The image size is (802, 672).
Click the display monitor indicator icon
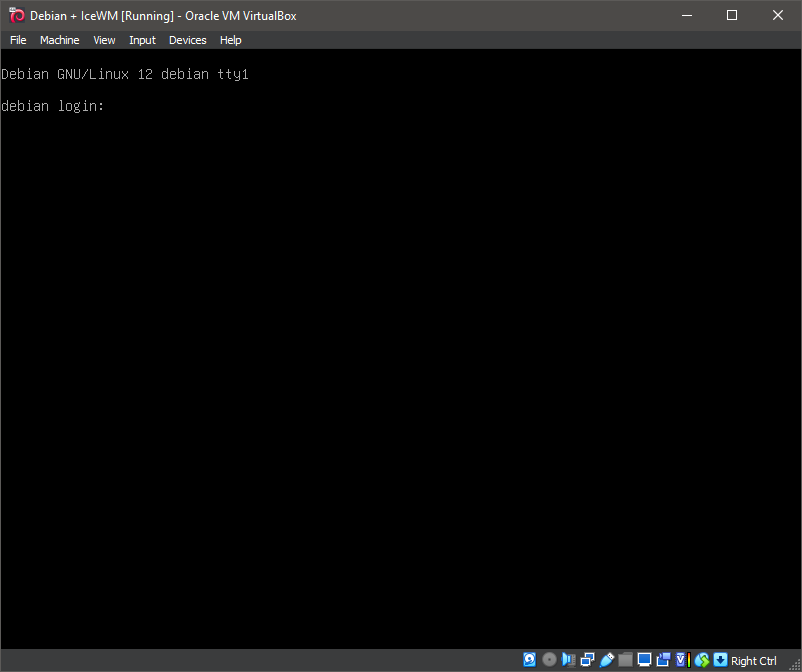coord(644,660)
